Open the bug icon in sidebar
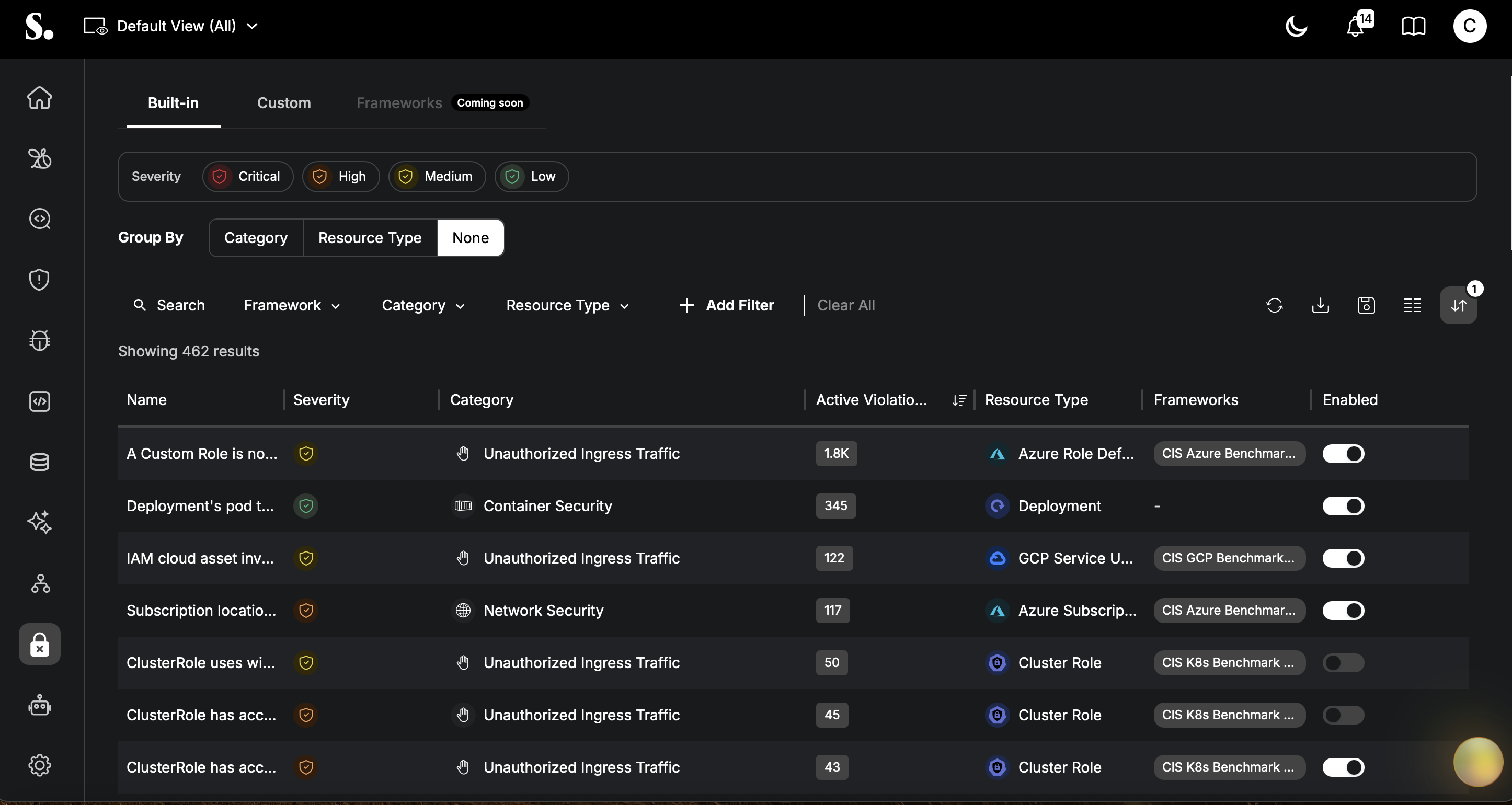 point(39,340)
